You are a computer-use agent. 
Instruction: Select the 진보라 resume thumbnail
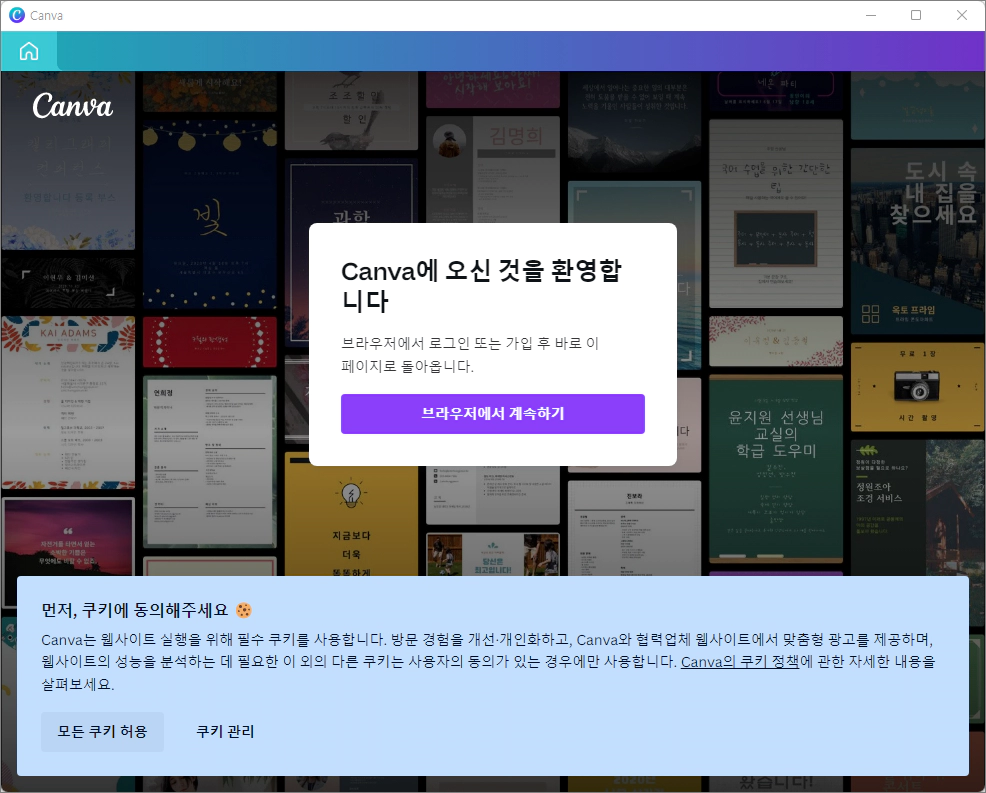click(634, 528)
